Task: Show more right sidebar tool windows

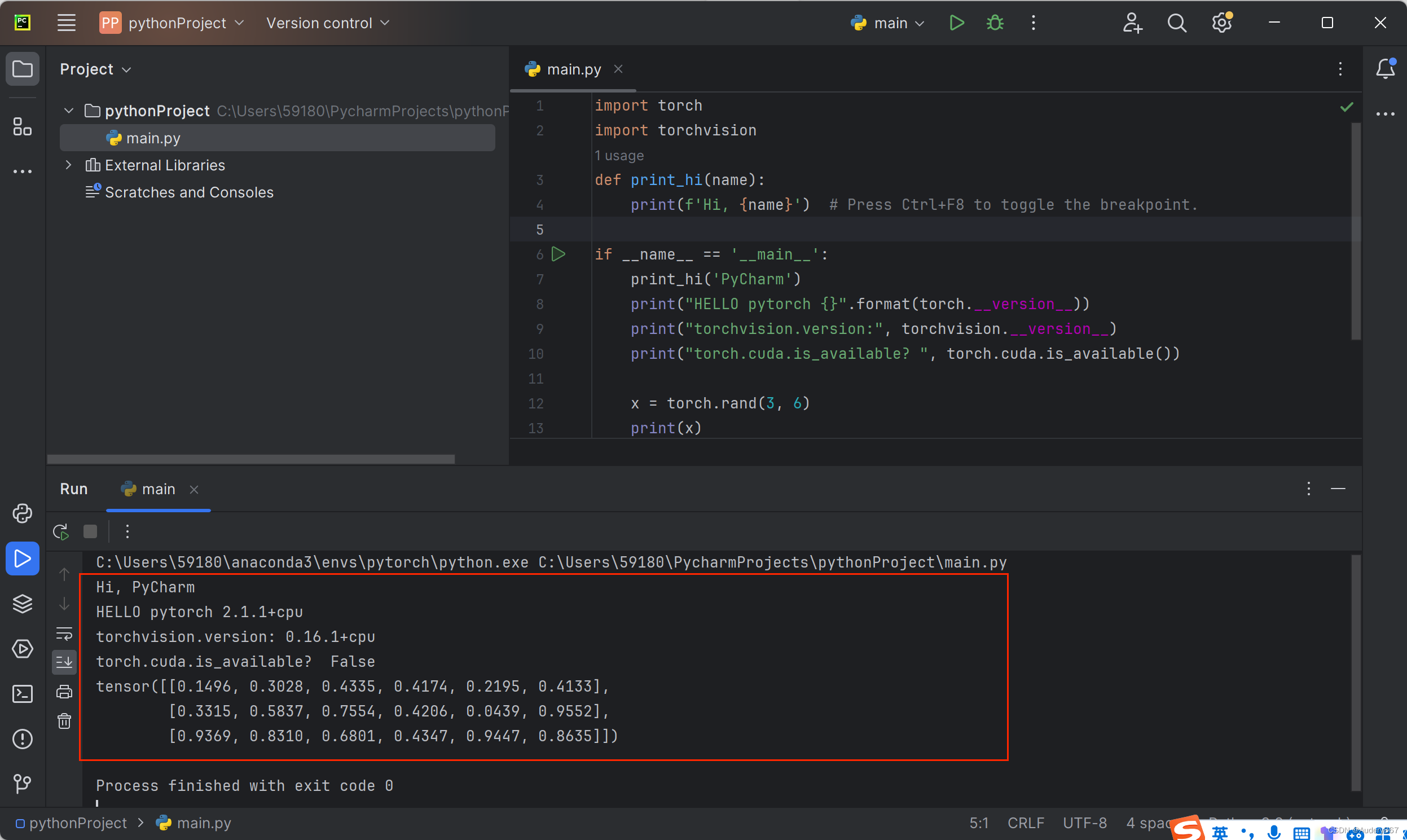Action: tap(1385, 114)
